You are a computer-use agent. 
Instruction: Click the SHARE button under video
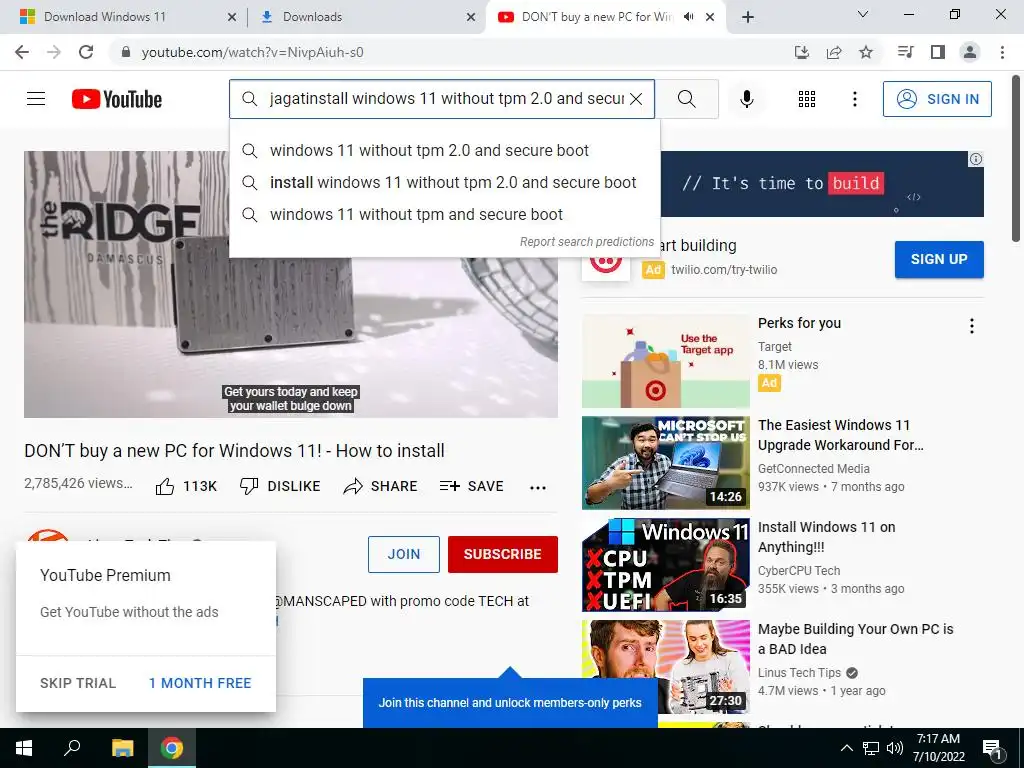click(380, 487)
